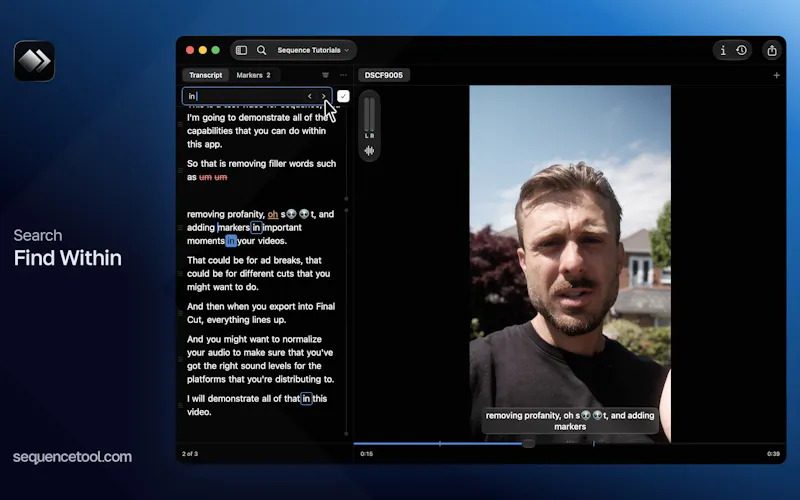Click the share export icon

coord(772,50)
